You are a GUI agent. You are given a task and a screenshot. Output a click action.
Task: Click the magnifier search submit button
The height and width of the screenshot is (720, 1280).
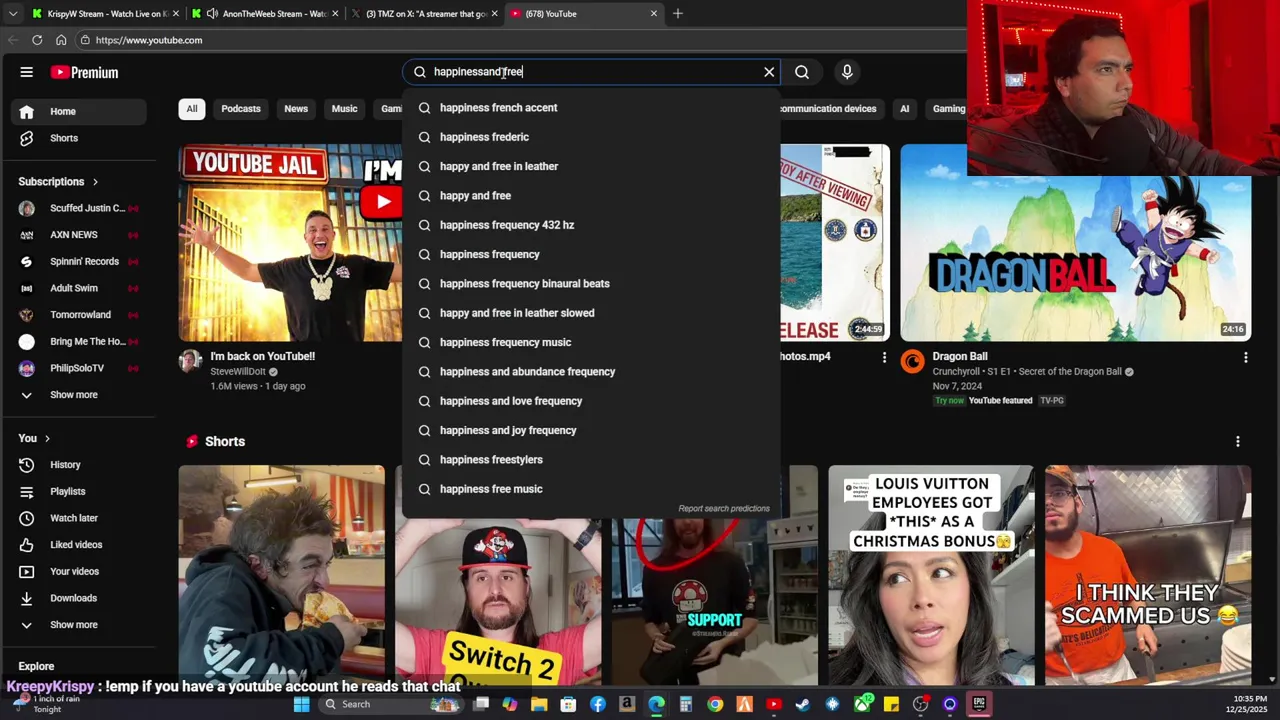(802, 72)
